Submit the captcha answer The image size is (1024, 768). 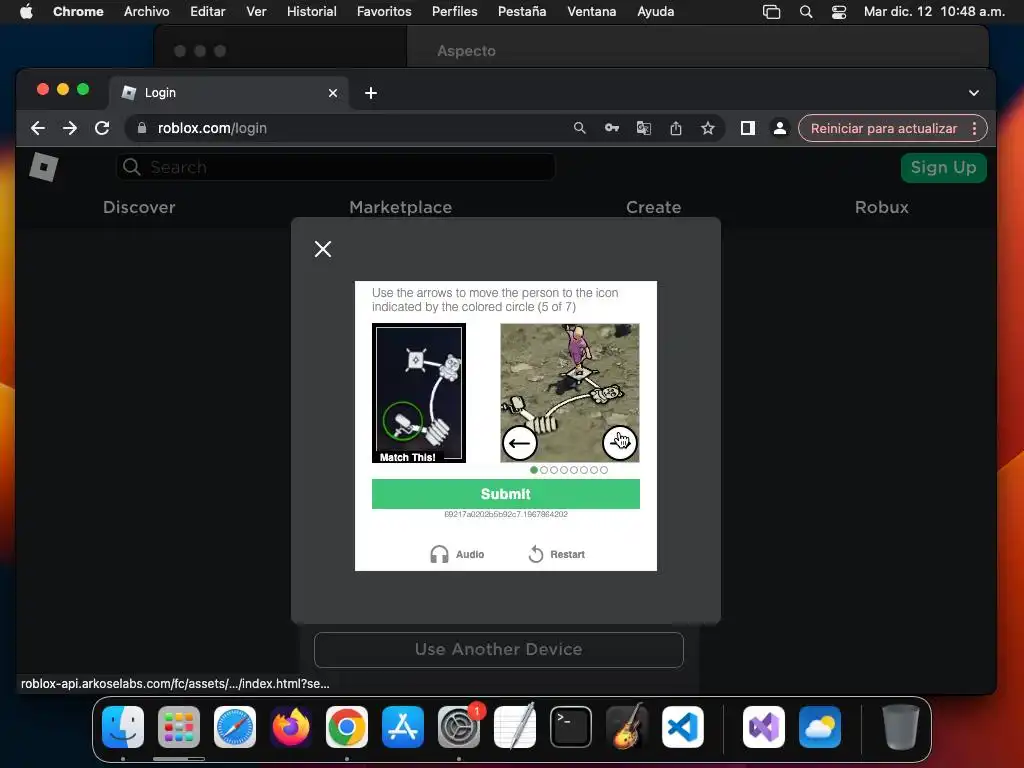tap(505, 494)
